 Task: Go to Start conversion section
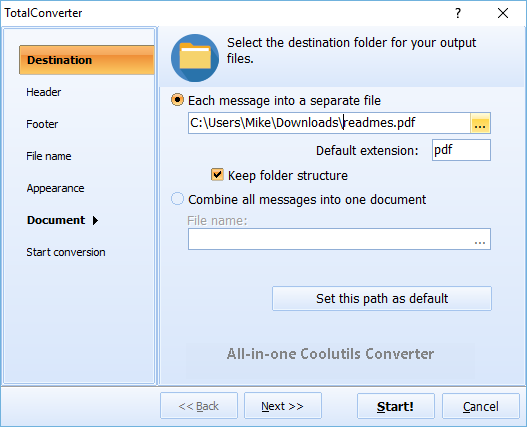click(x=66, y=252)
